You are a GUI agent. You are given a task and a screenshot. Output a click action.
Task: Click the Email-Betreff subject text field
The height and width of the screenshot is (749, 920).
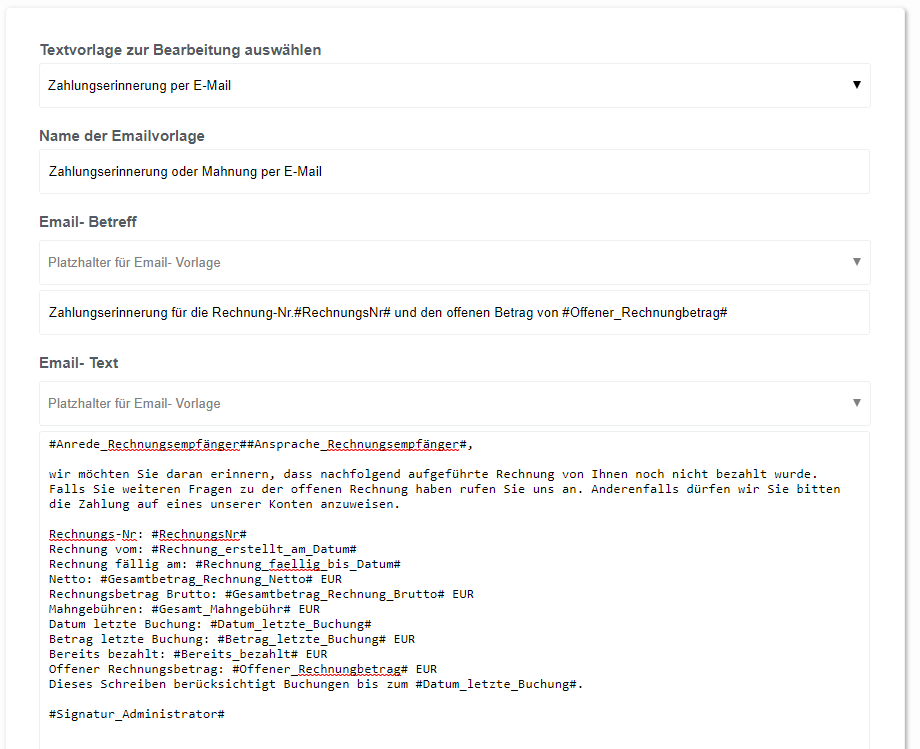coord(455,313)
